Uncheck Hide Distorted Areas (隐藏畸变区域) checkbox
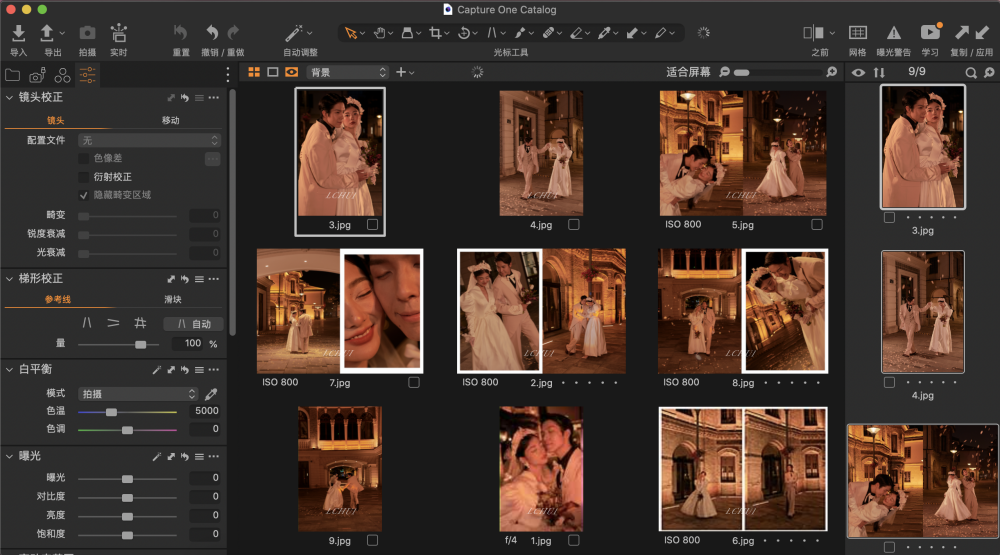Image resolution: width=1000 pixels, height=555 pixels. point(84,195)
